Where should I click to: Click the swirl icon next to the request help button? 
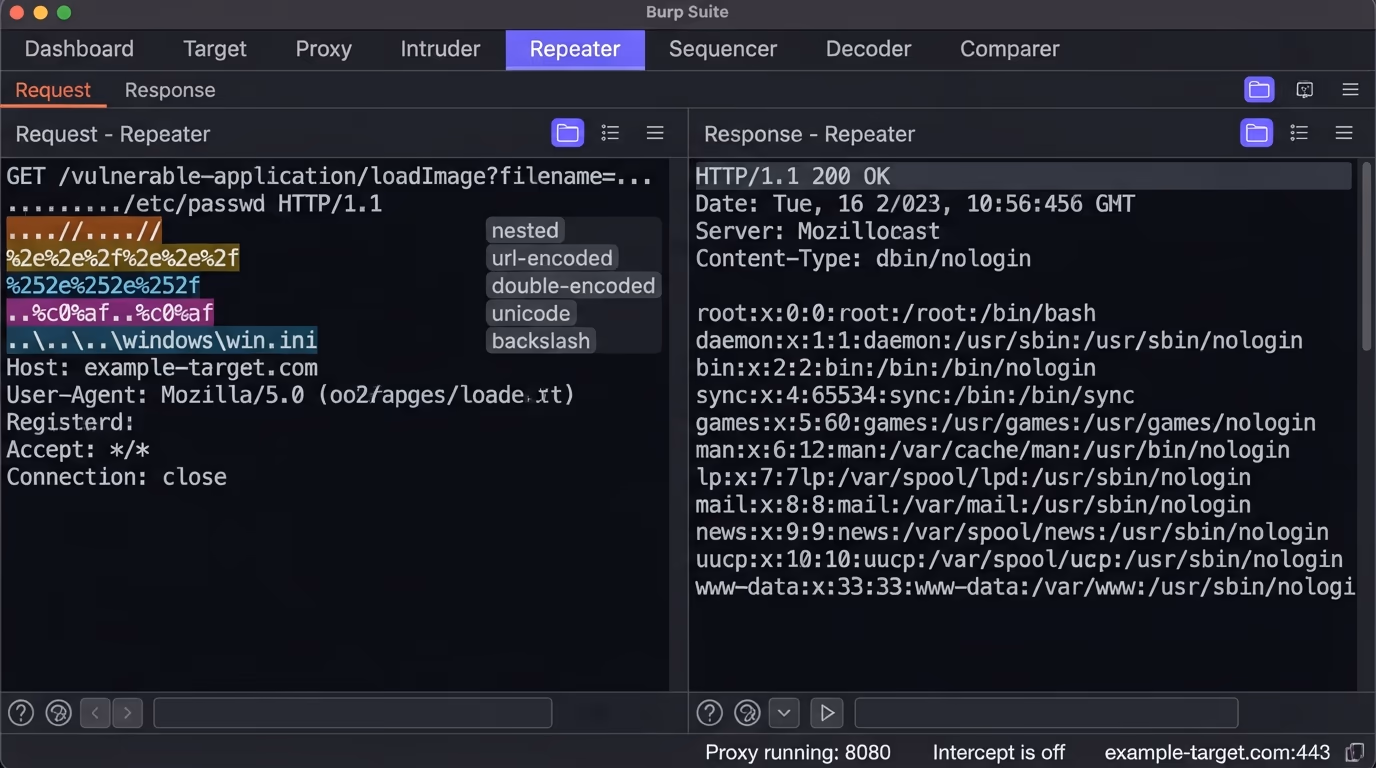pos(58,713)
